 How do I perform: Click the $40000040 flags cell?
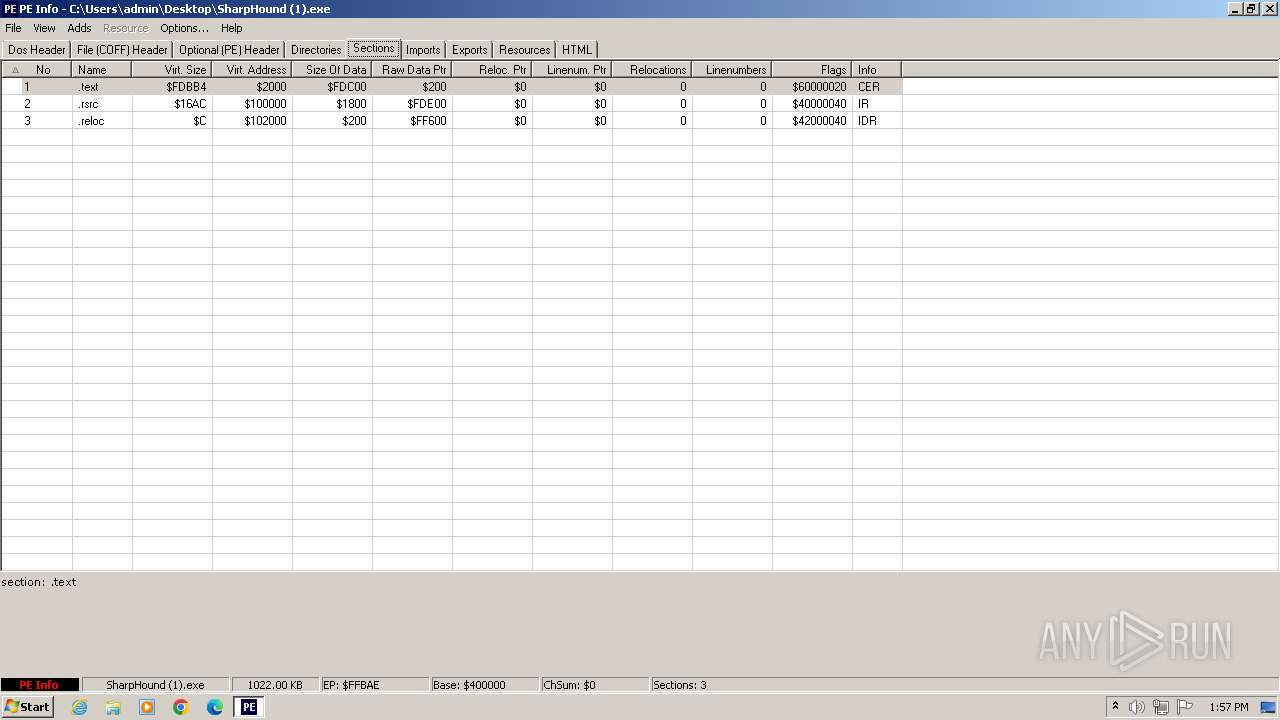point(812,104)
